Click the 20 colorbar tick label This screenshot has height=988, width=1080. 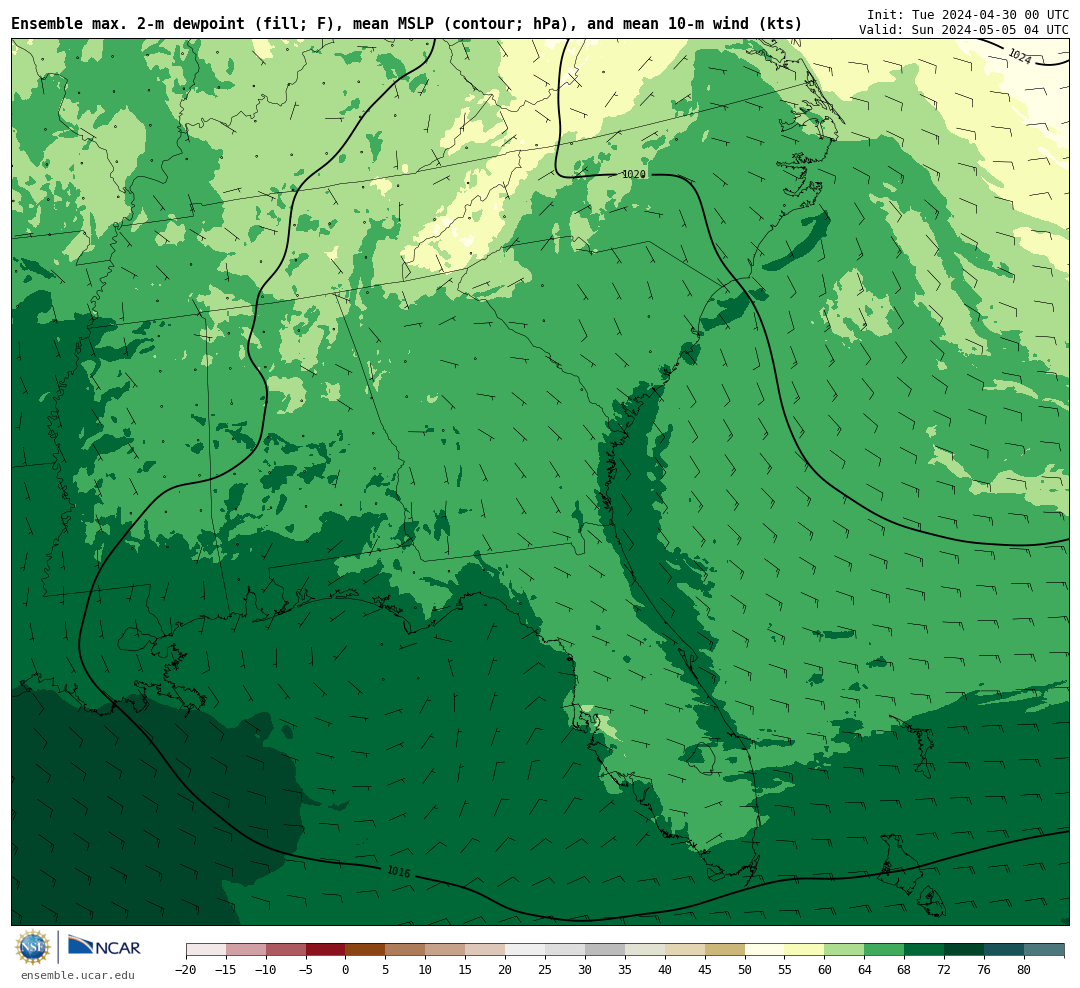[x=506, y=970]
